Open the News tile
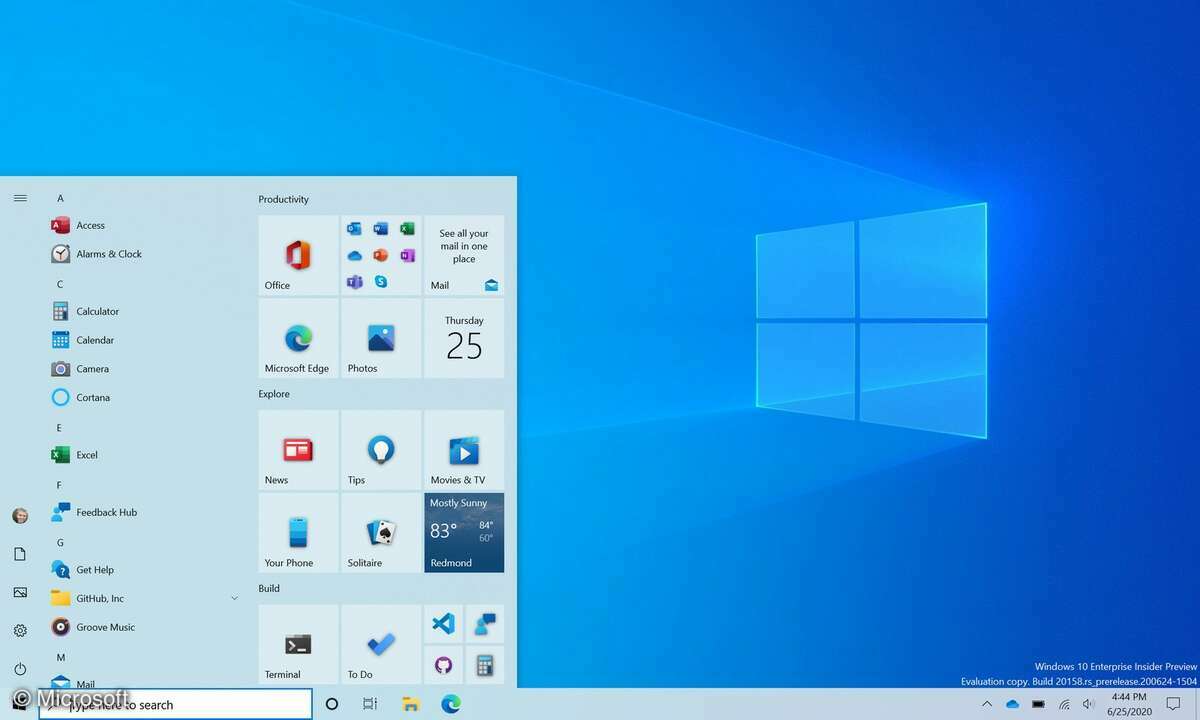Screen dimensions: 1200x720 tap(298, 450)
